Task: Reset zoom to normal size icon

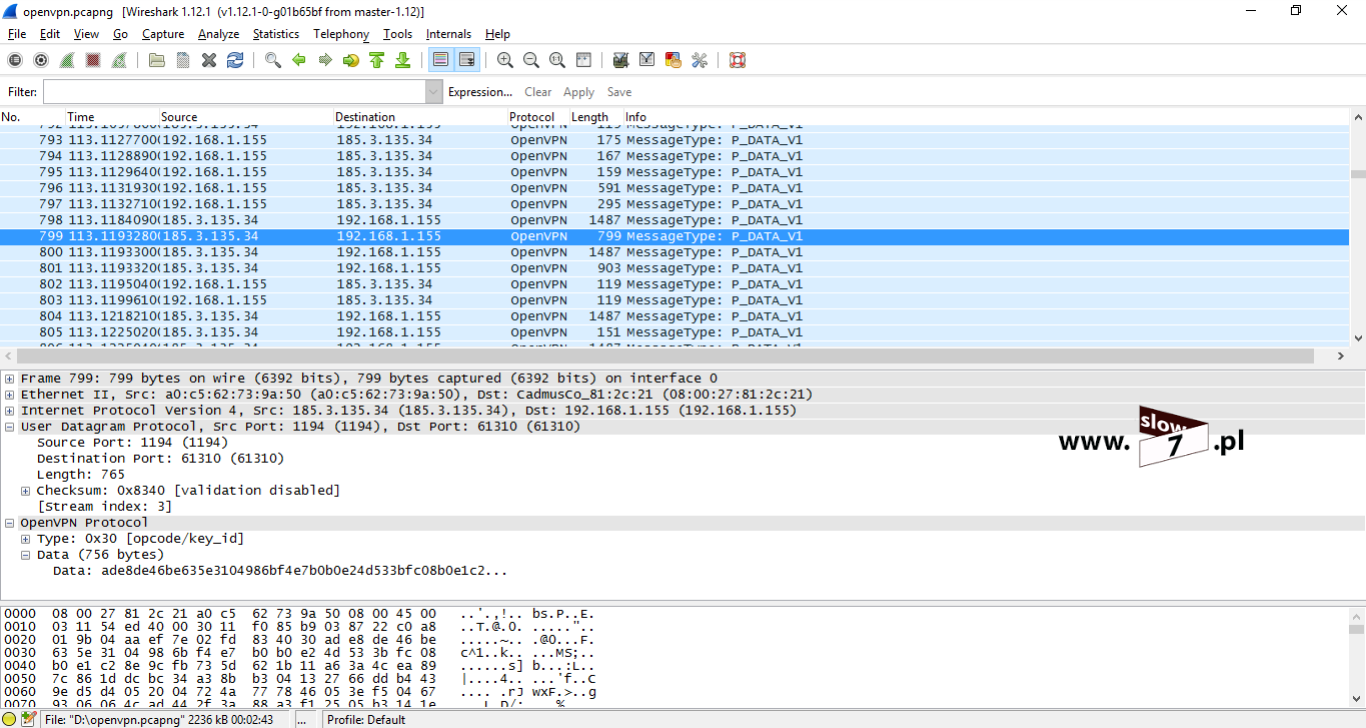Action: 557,60
